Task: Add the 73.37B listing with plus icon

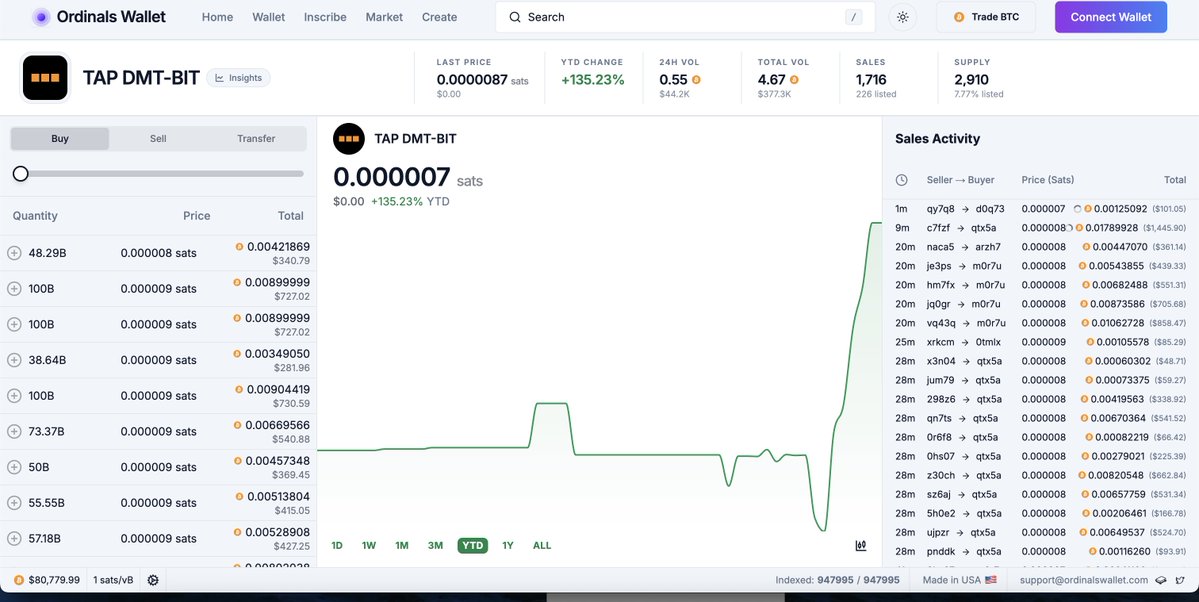Action: 14,431
